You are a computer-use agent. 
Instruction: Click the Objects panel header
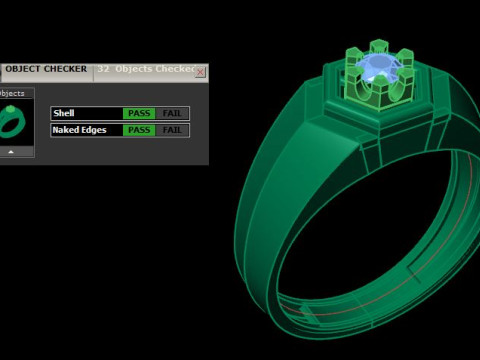click(12, 93)
